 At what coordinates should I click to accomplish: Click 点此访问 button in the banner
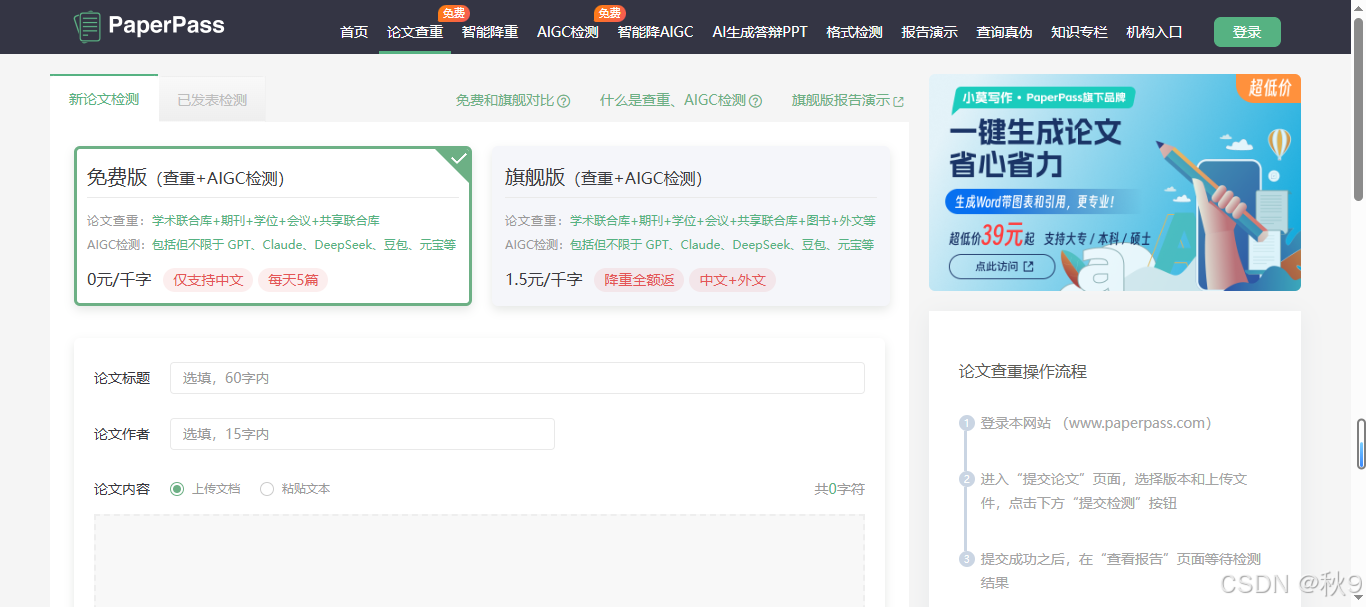coord(1002,267)
